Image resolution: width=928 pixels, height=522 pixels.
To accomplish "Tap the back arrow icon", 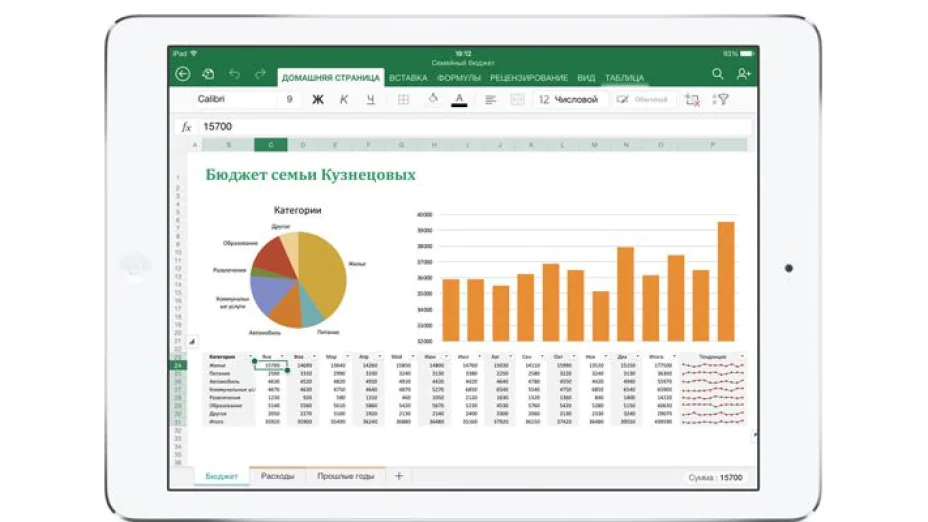I will coord(182,74).
